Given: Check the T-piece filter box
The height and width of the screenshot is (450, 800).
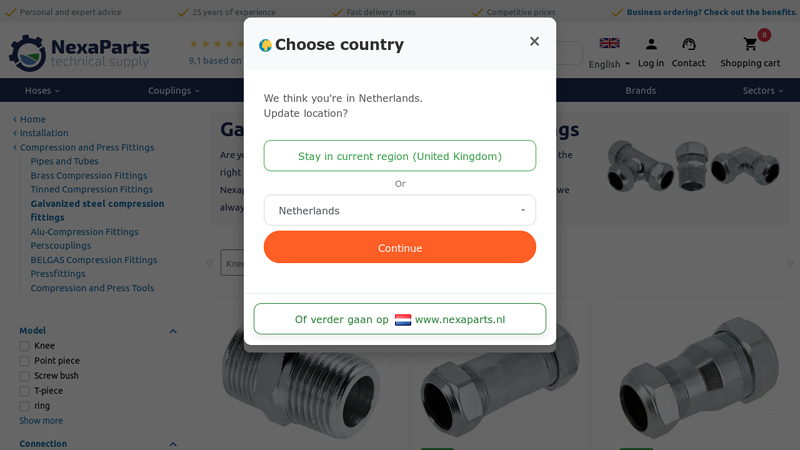Looking at the screenshot, I should pos(24,391).
